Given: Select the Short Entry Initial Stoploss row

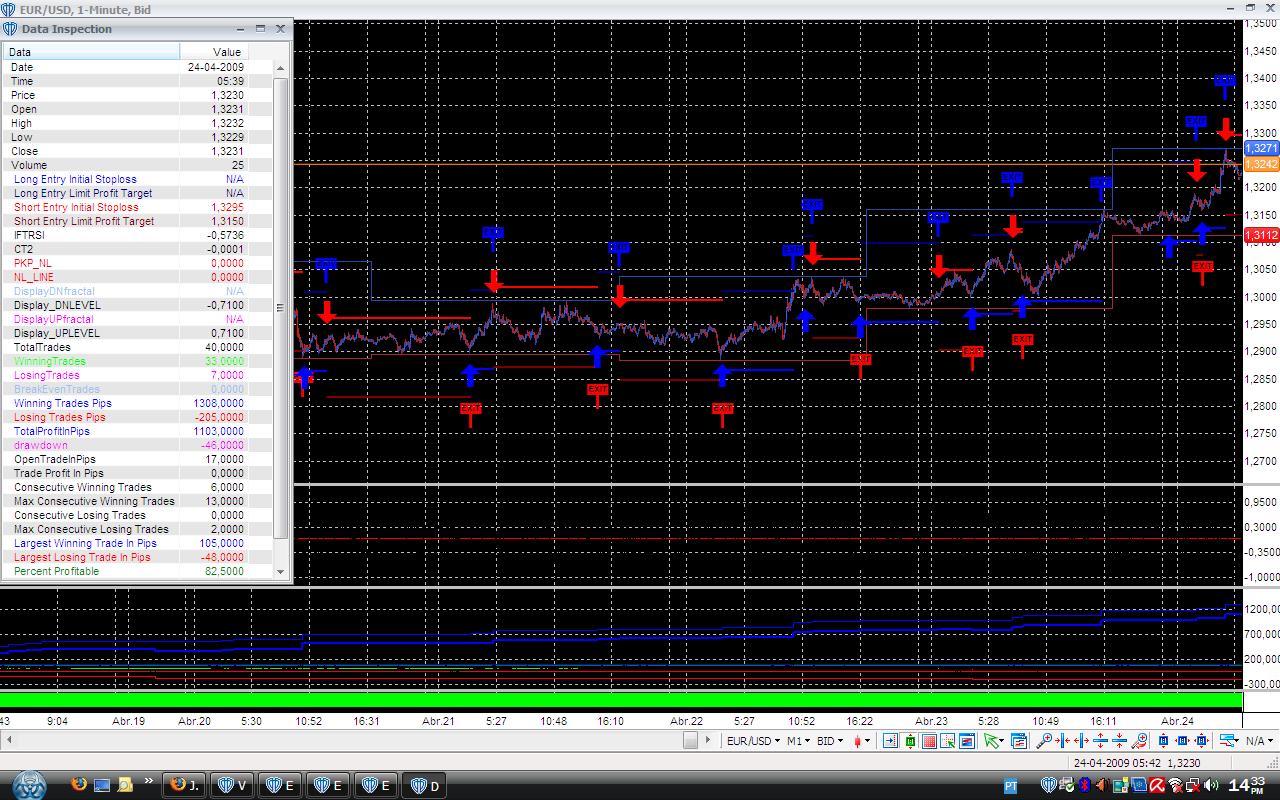Looking at the screenshot, I should [x=138, y=207].
